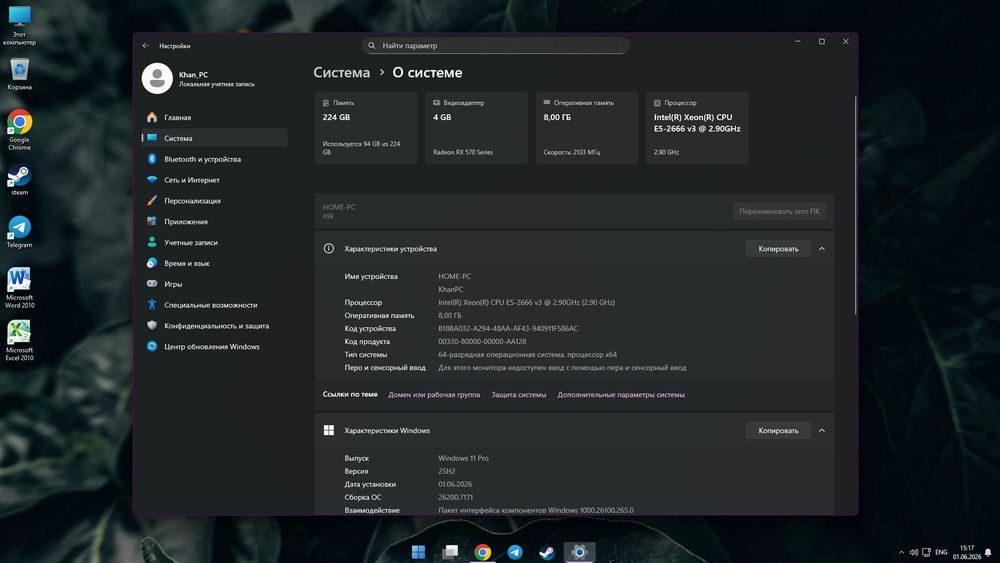Click the Видеоадаптер 4 GB card
The width and height of the screenshot is (1000, 563).
coord(476,128)
